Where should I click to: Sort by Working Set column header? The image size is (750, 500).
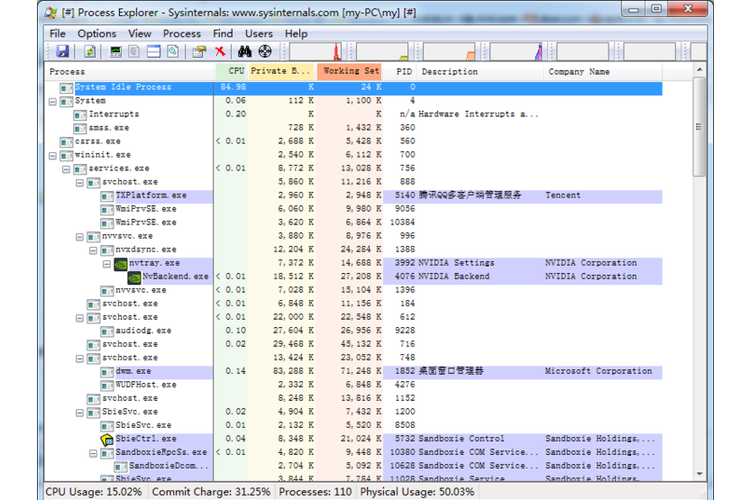point(349,72)
